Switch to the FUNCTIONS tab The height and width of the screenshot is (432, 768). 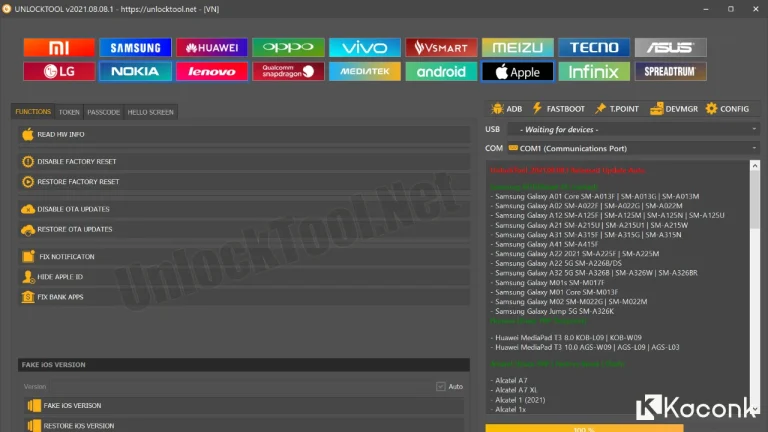[33, 112]
